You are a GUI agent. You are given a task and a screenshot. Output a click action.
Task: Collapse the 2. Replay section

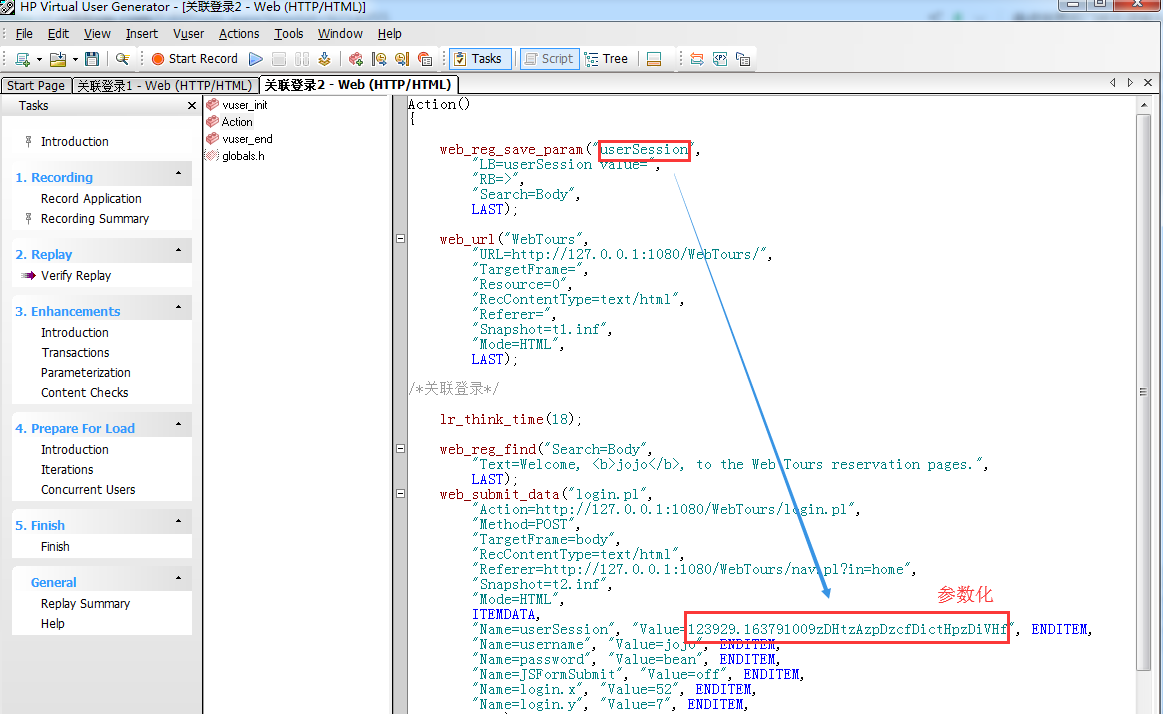[x=179, y=251]
